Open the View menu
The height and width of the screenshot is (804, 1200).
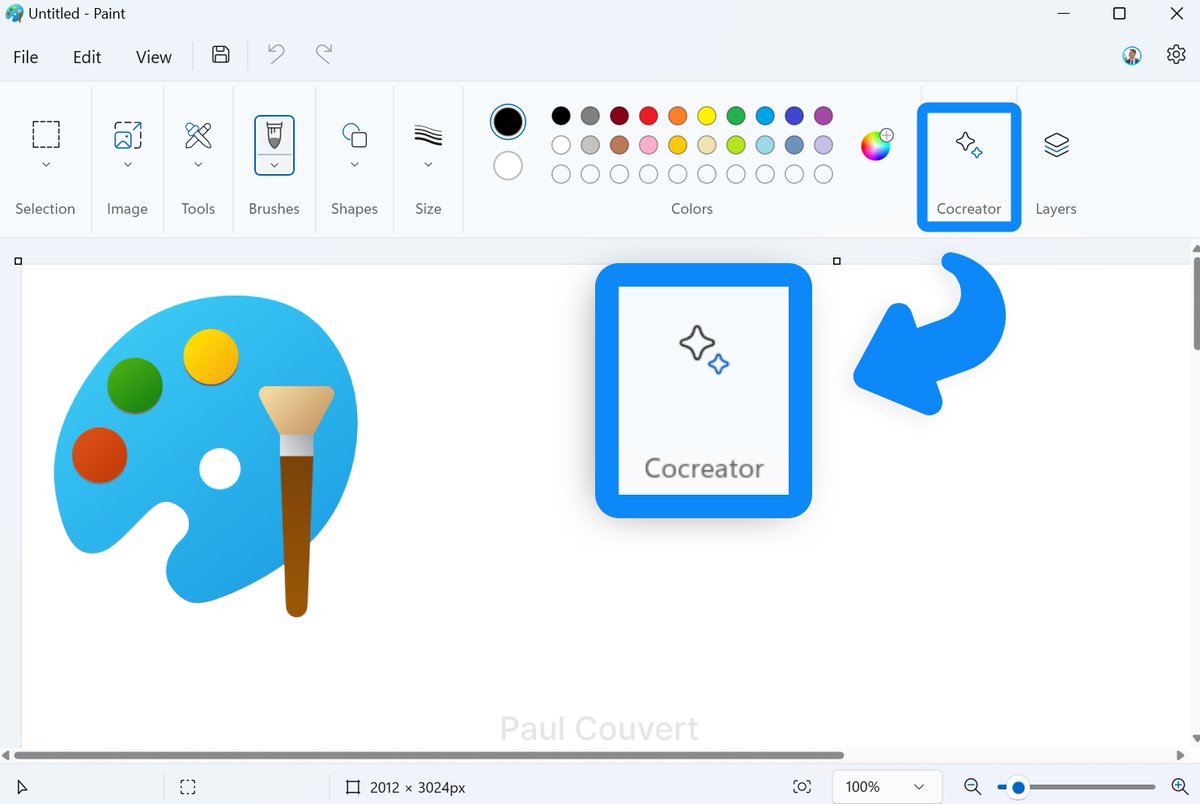point(154,57)
